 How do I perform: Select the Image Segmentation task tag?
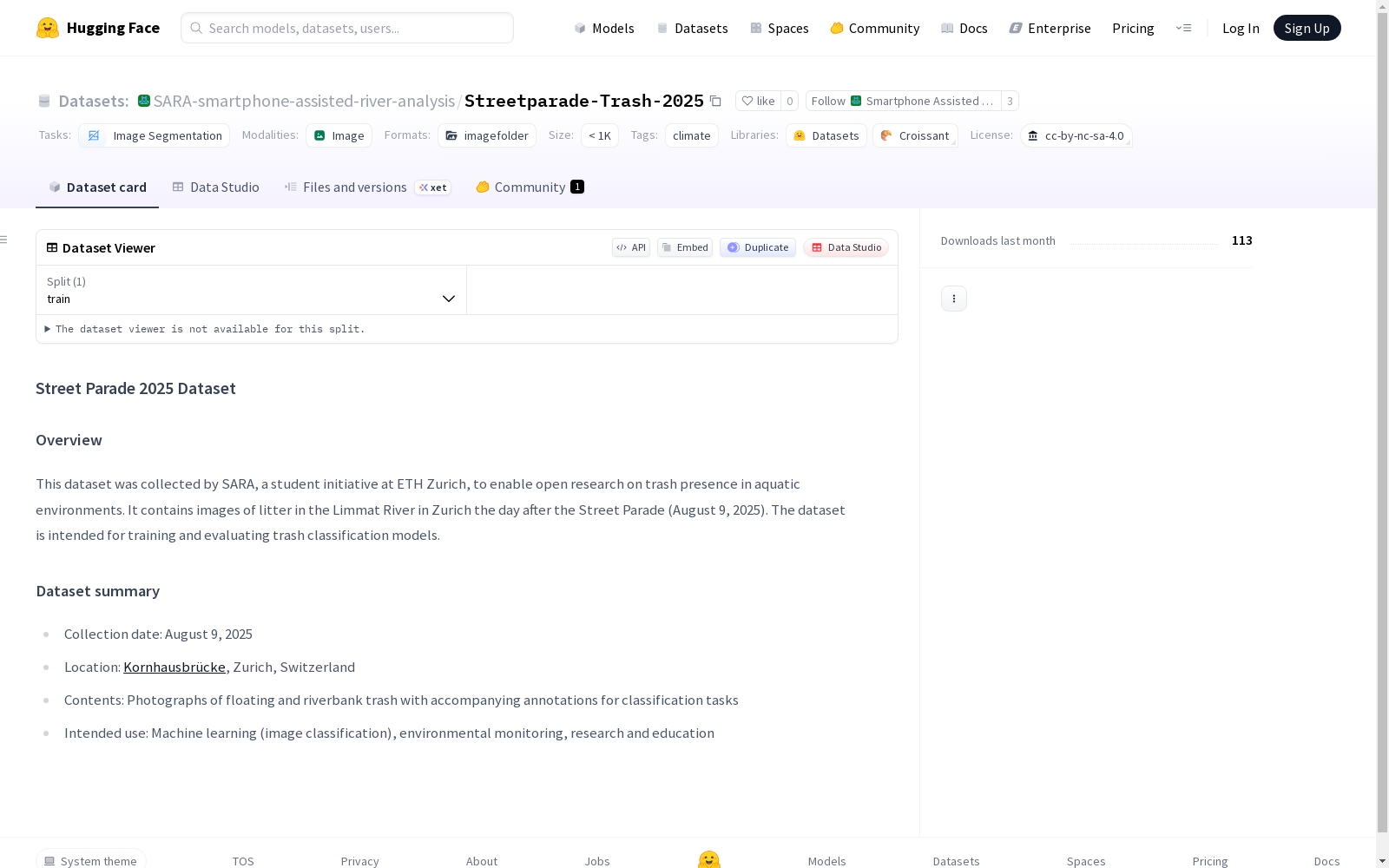click(155, 135)
